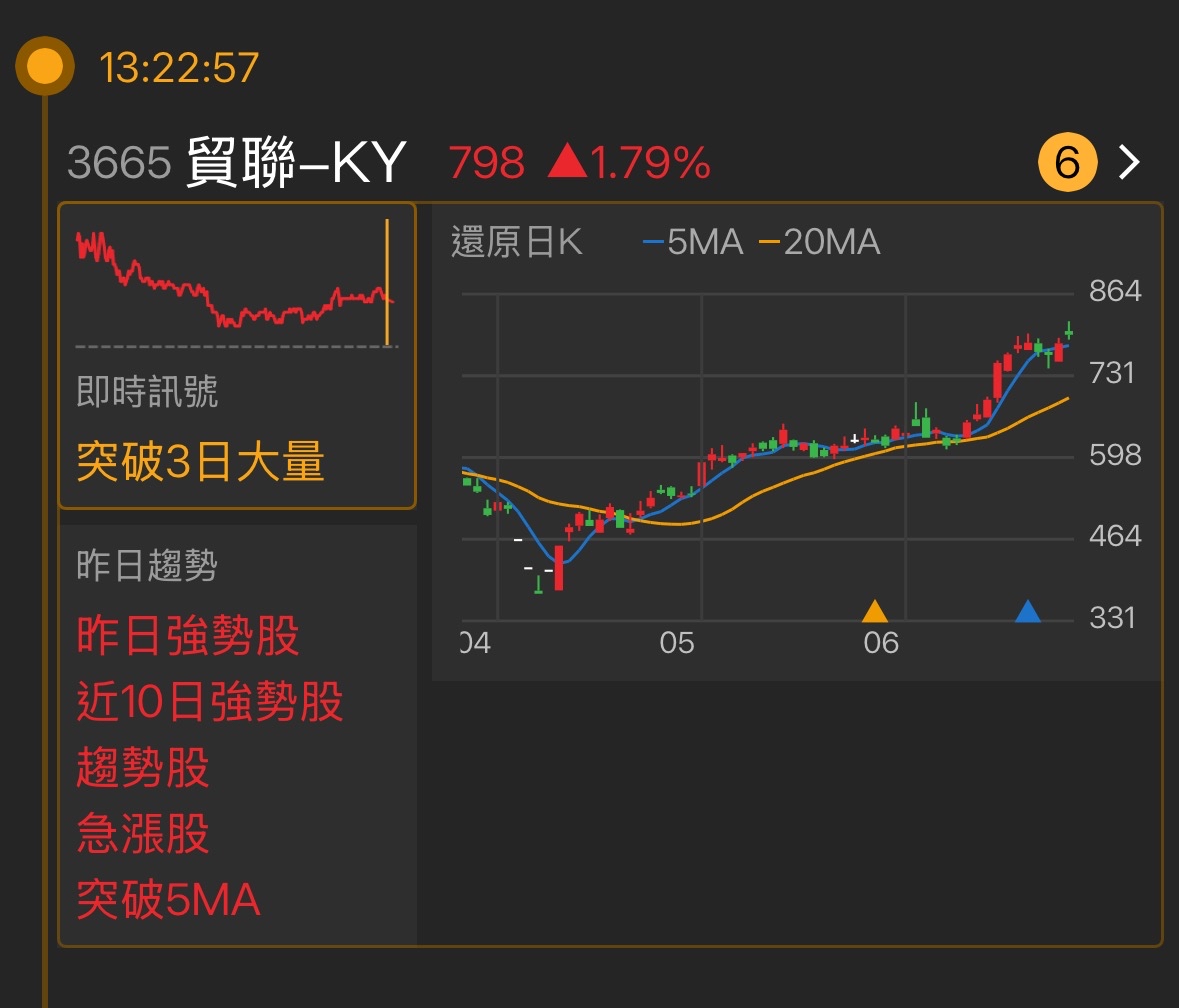Tap the price 798
1179x1008 pixels.
click(x=486, y=162)
